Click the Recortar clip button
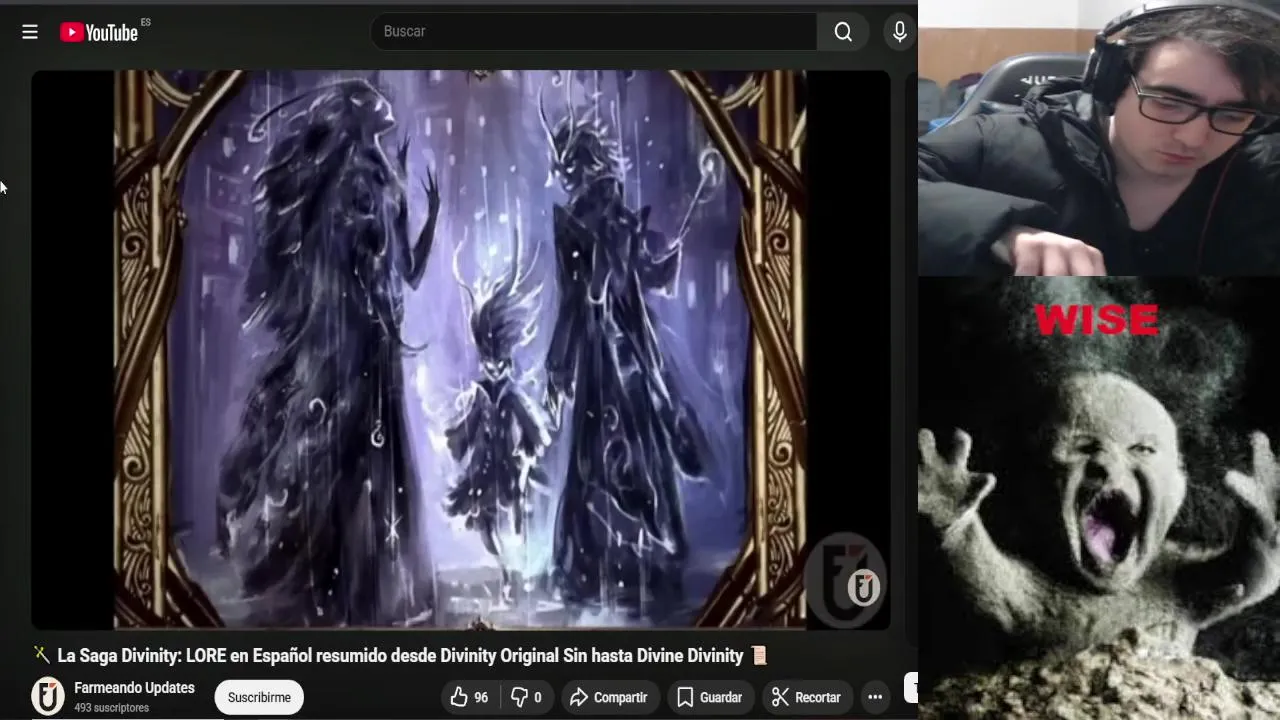Viewport: 1280px width, 720px height. point(806,697)
